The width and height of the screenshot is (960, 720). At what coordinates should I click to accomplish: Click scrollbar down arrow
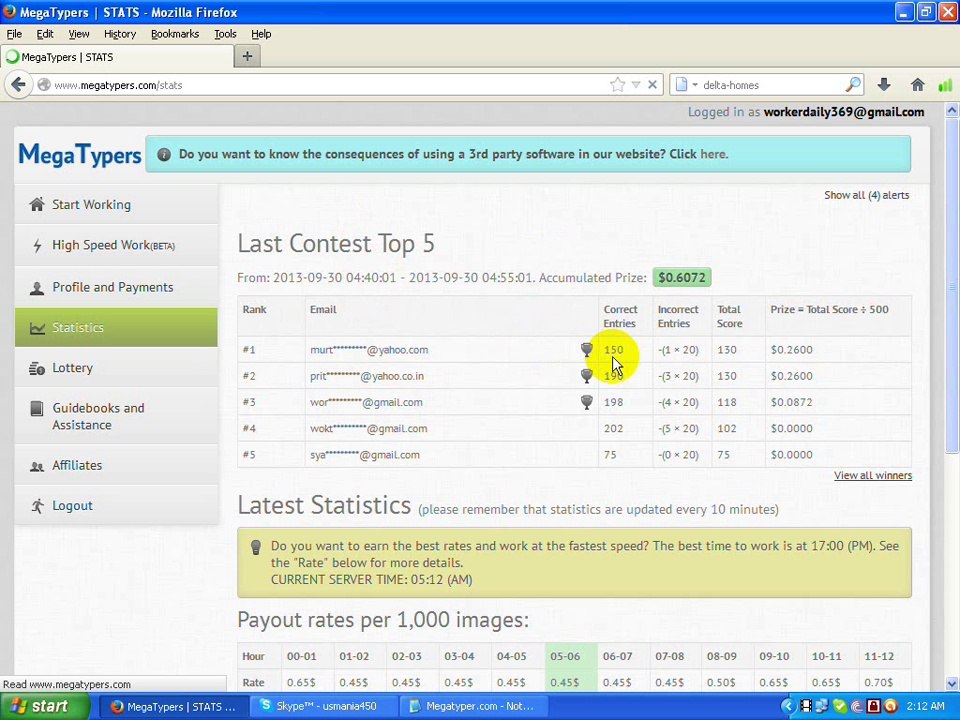point(952,683)
